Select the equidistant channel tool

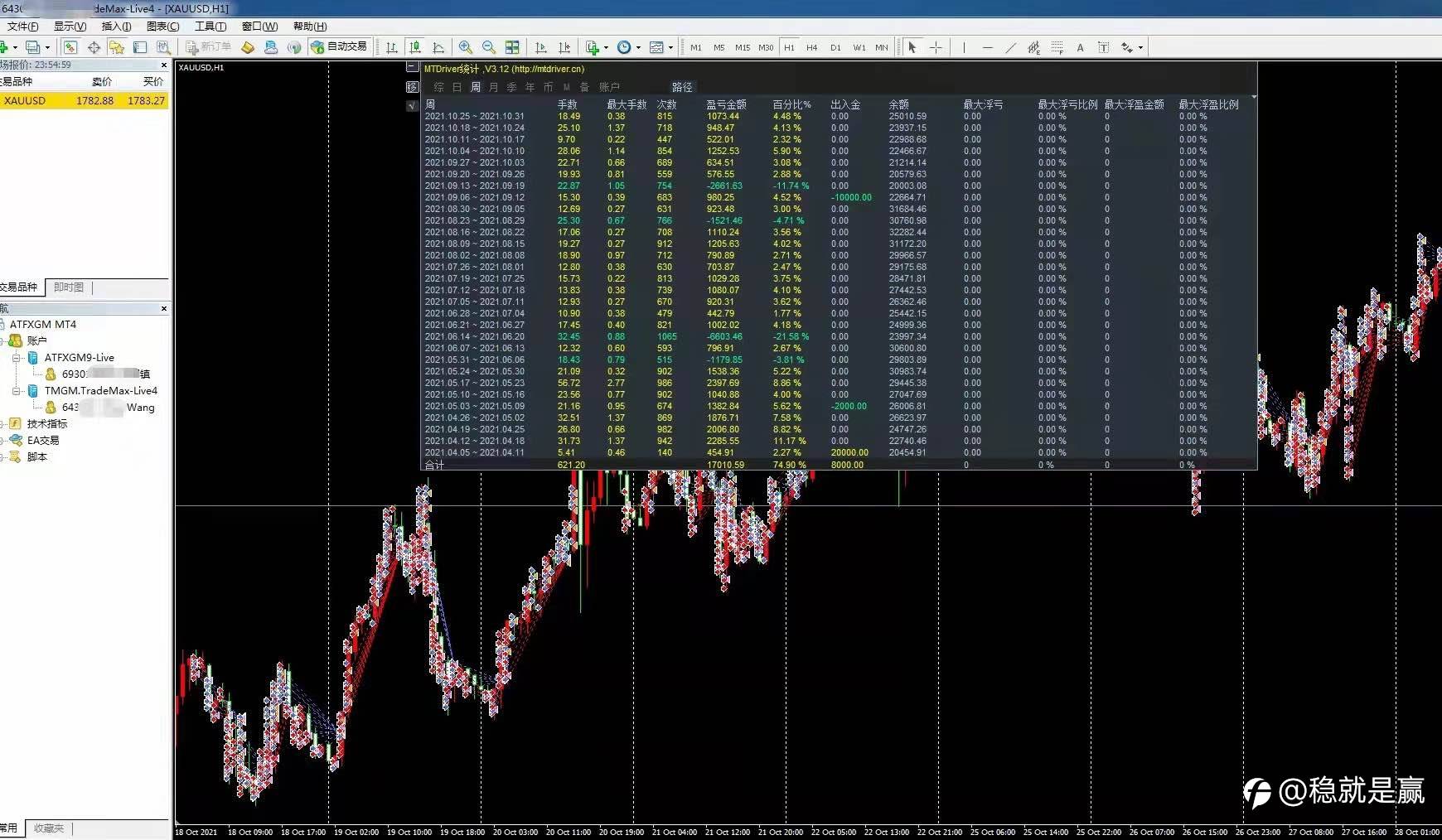1033,47
